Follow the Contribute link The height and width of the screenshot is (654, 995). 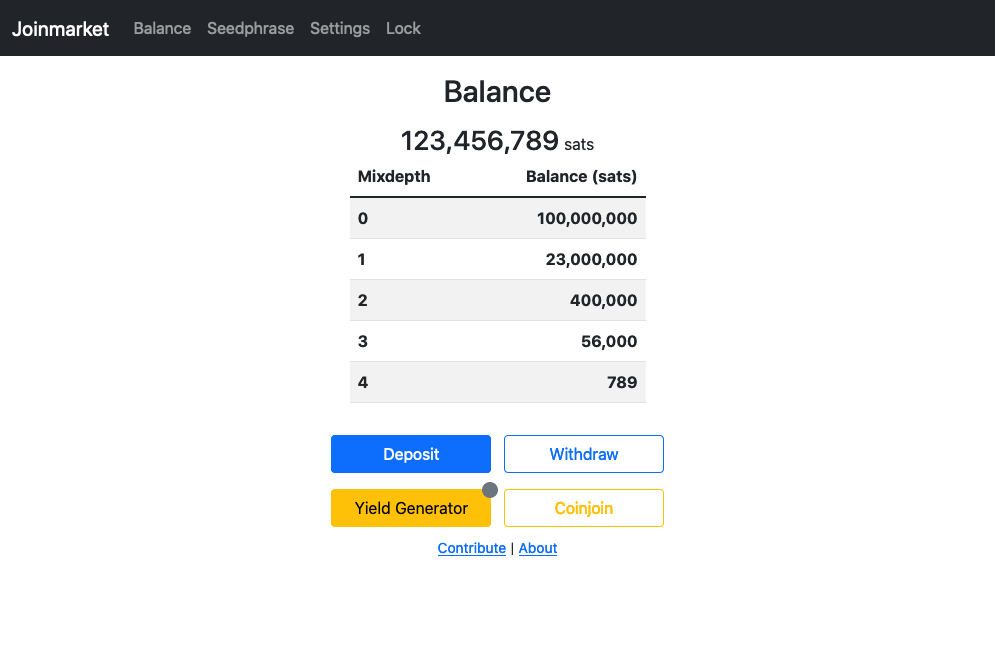471,548
